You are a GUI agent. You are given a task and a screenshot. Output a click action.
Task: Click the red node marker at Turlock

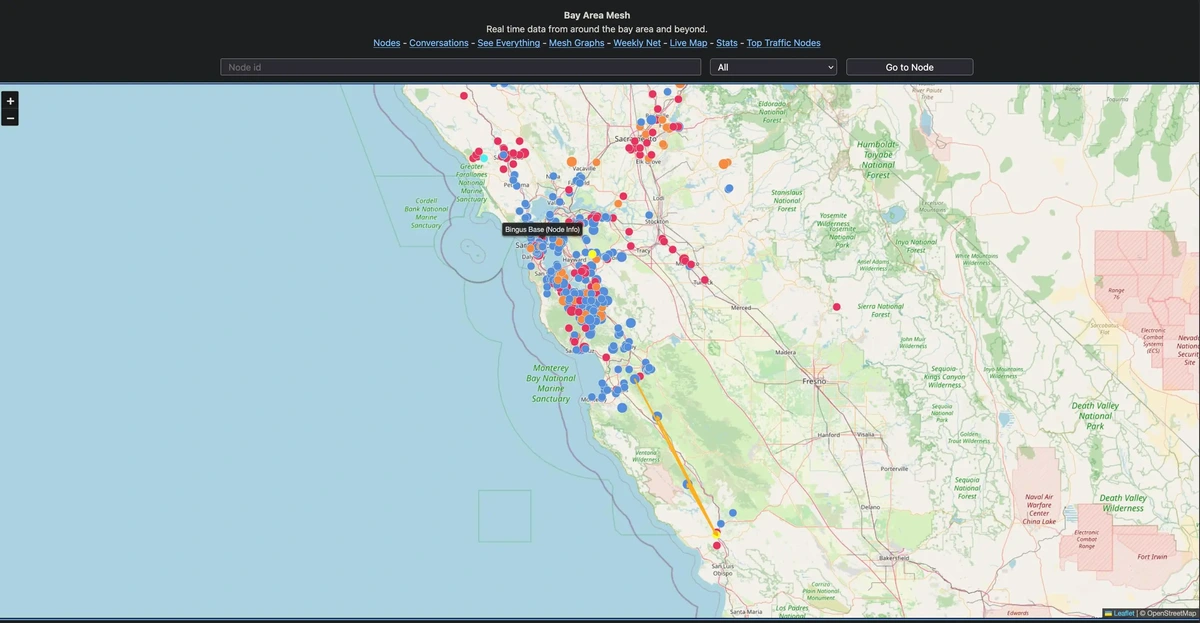tap(705, 280)
